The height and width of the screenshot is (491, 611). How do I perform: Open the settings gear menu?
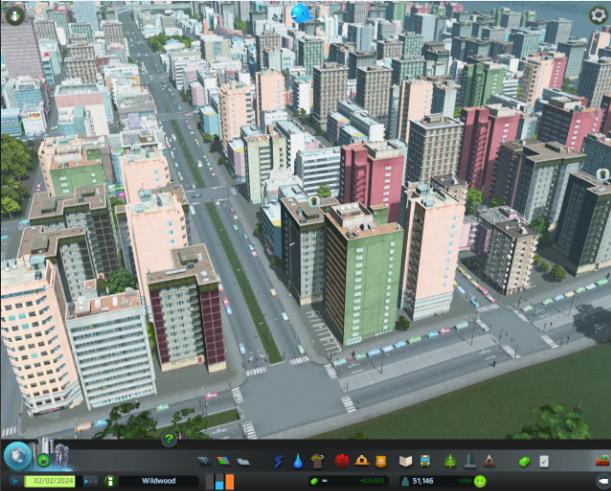tap(598, 15)
